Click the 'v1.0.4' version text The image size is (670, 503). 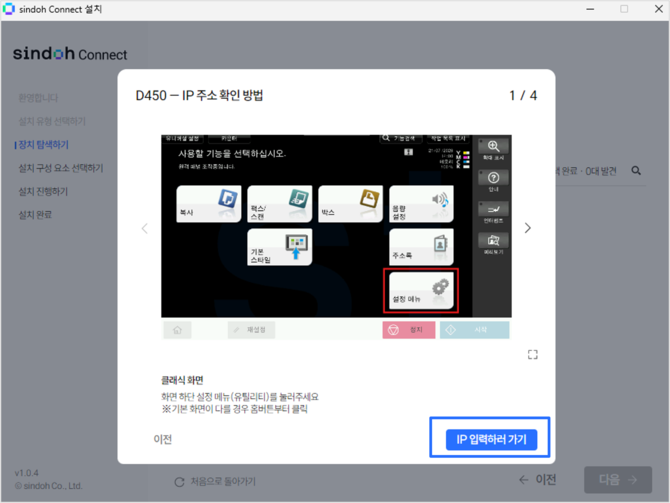[26, 473]
